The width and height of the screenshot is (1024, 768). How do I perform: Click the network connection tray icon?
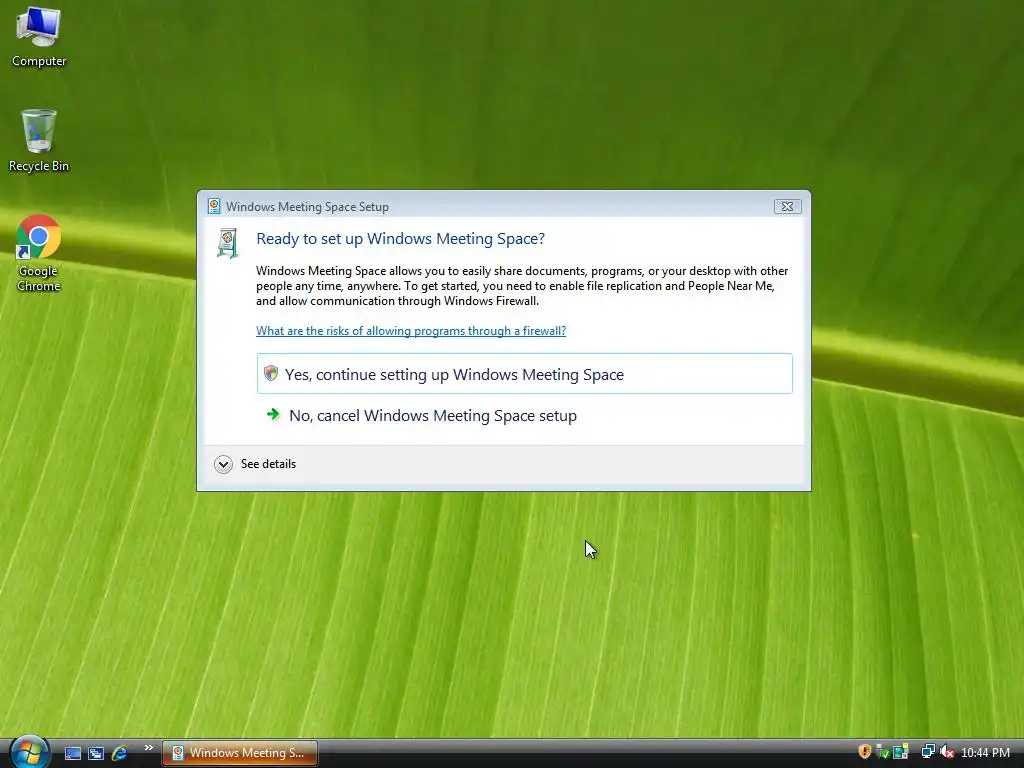pos(928,752)
